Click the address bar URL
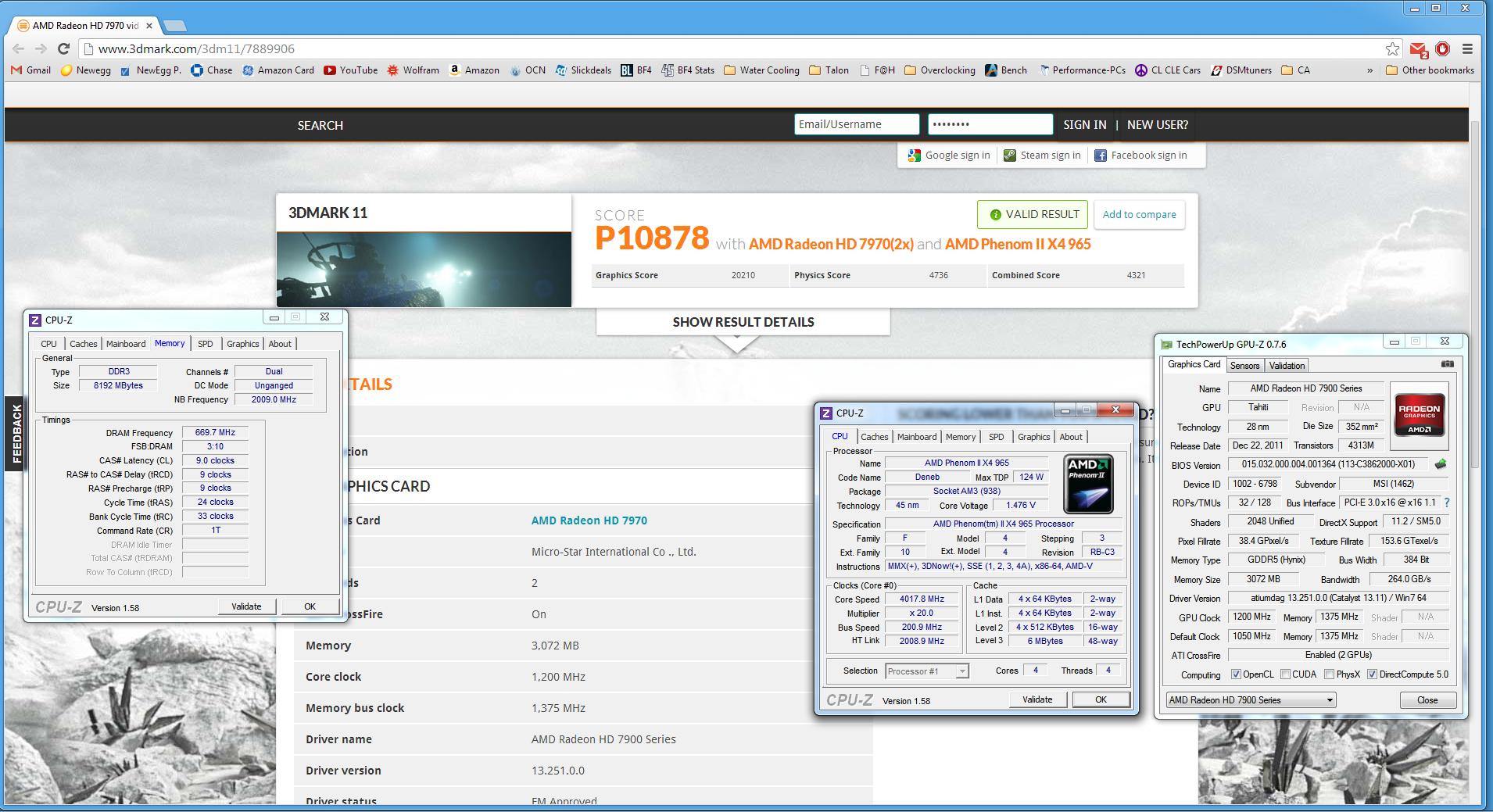This screenshot has width=1493, height=812. coord(196,48)
